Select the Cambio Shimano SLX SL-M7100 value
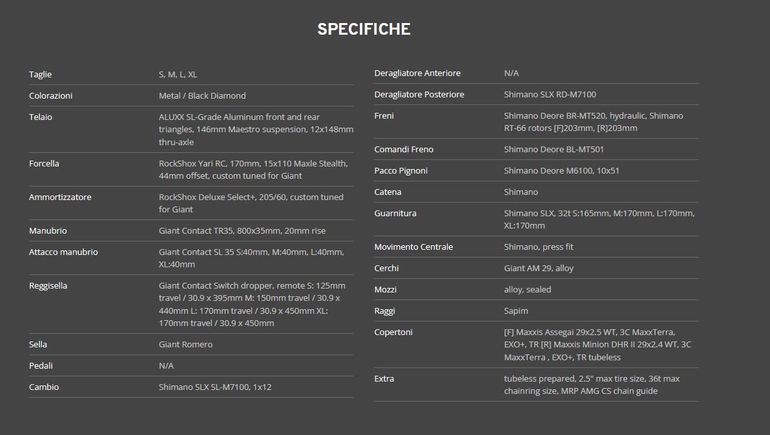Screen dimensions: 770x435 [x=215, y=387]
